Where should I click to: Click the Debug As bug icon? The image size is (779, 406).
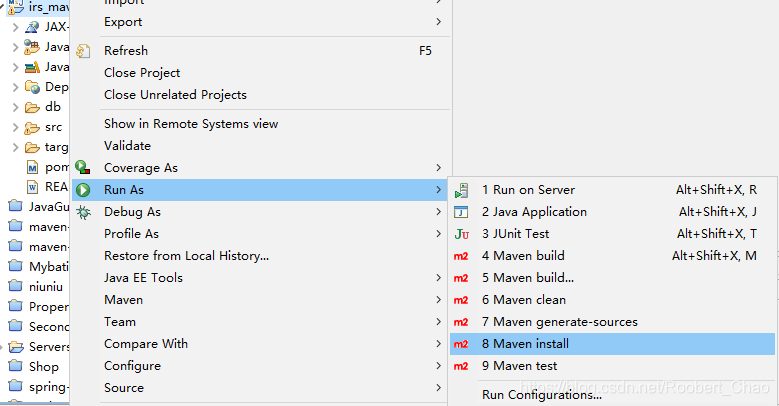[x=83, y=213]
